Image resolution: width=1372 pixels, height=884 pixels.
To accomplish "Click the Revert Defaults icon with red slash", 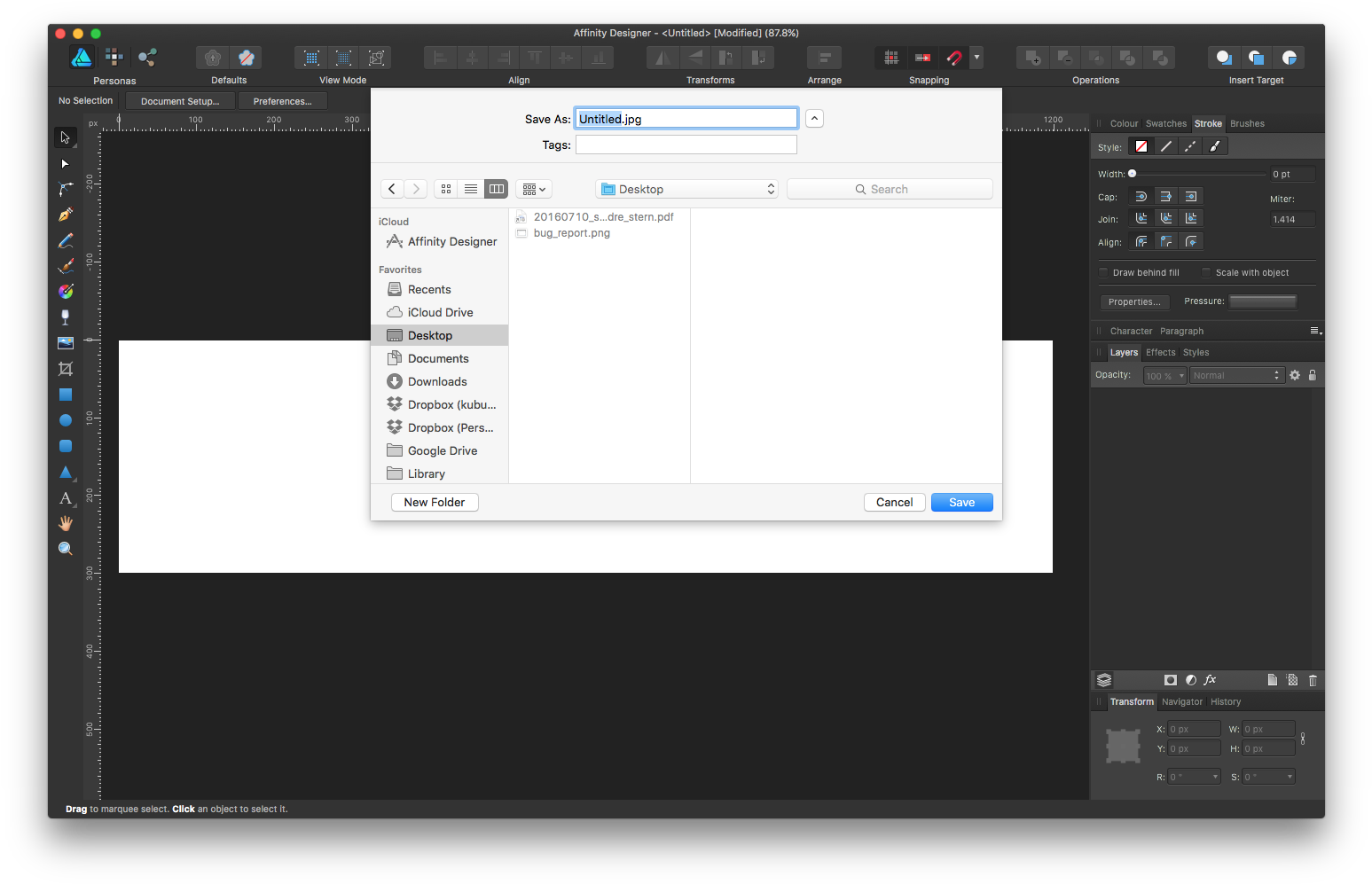I will (247, 58).
